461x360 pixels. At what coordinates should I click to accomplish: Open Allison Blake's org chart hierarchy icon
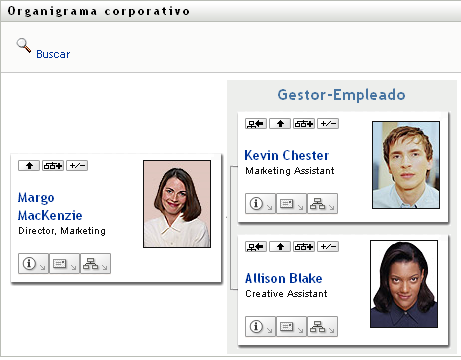pos(322,326)
